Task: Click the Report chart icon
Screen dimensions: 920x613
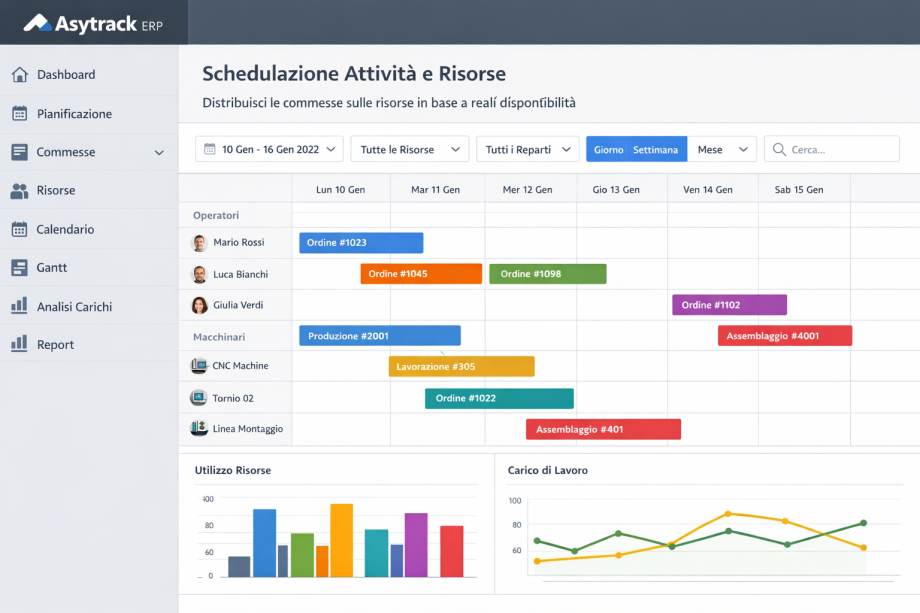Action: click(x=19, y=344)
